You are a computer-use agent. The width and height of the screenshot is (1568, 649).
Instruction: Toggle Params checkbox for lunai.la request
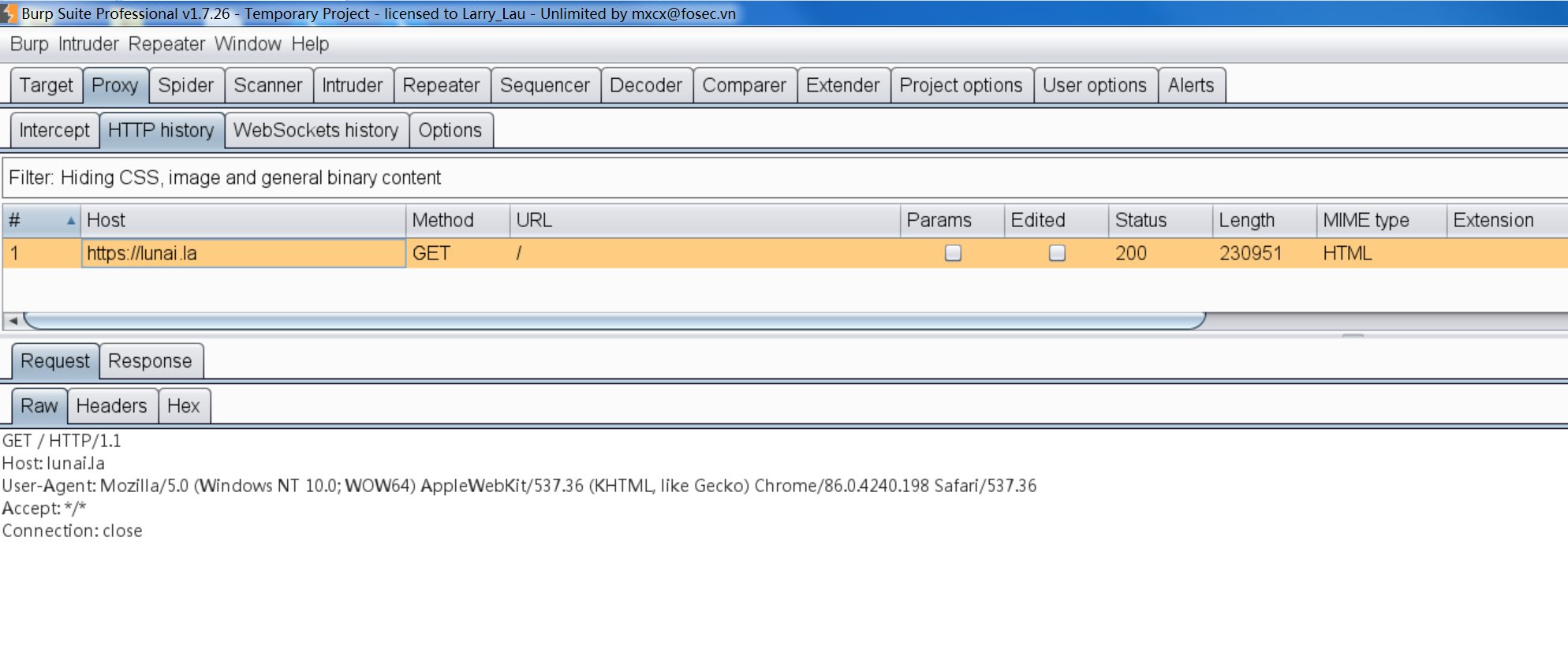click(x=953, y=253)
